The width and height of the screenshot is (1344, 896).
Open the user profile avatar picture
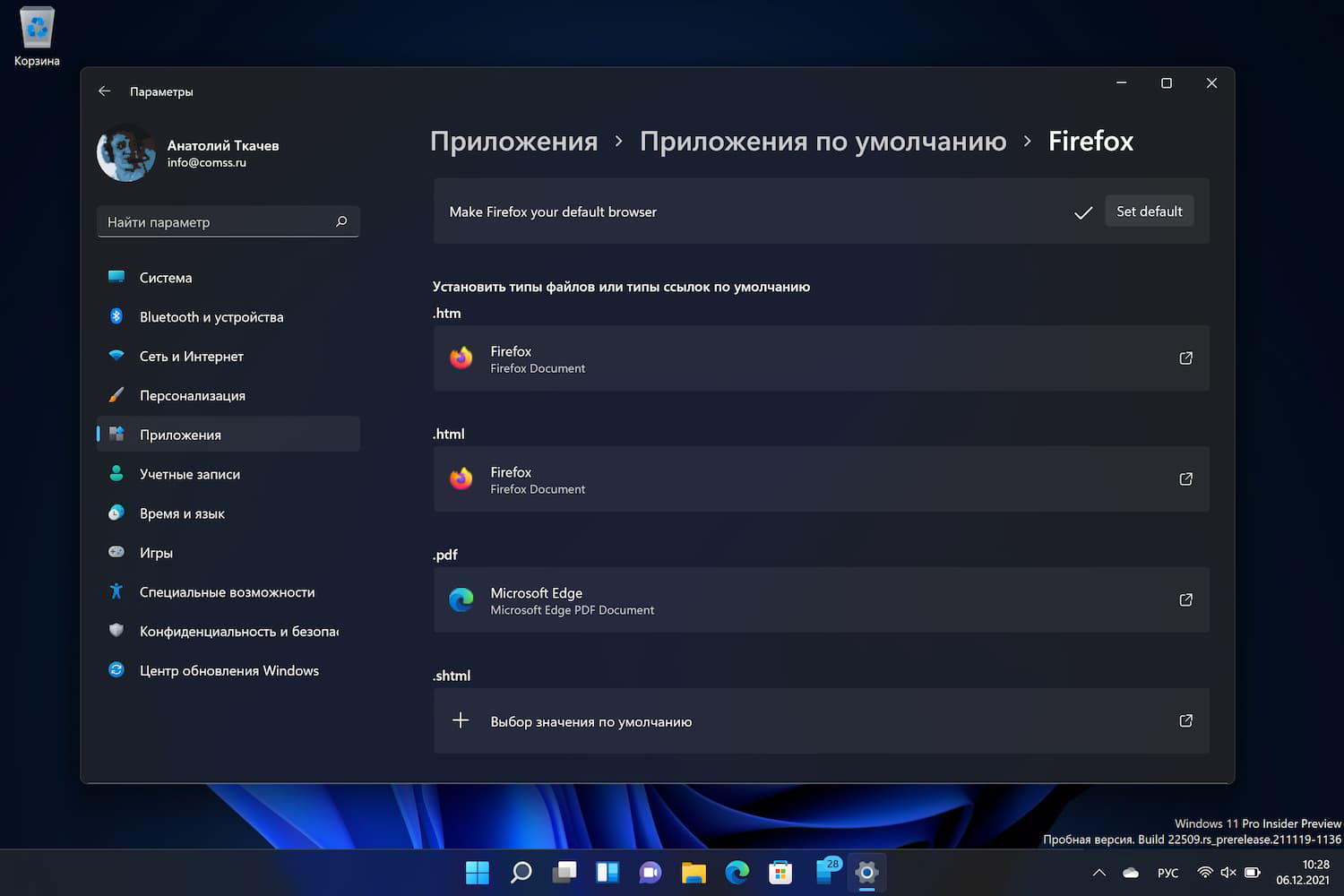click(x=126, y=153)
